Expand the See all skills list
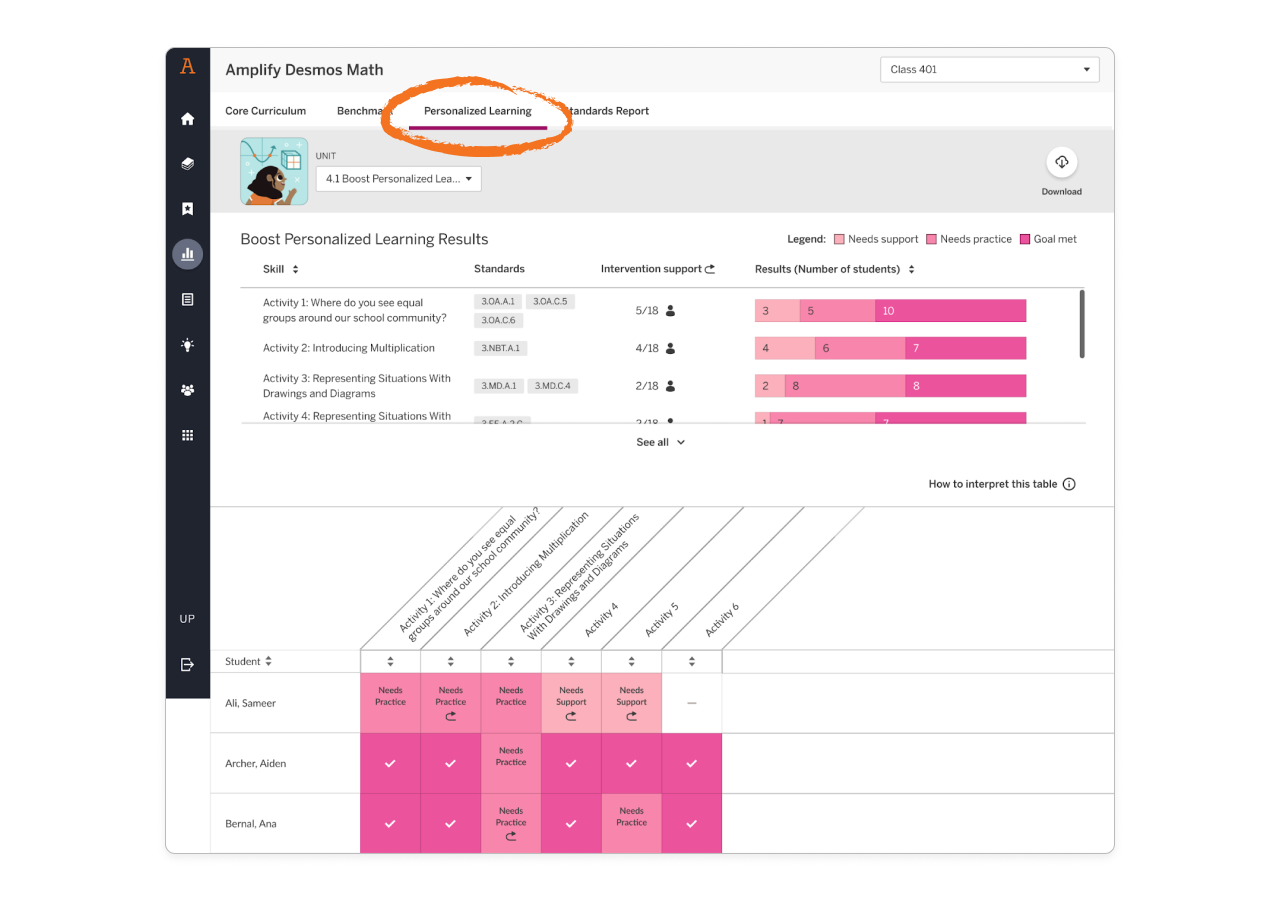Image resolution: width=1280 pixels, height=900 pixels. [x=660, y=442]
